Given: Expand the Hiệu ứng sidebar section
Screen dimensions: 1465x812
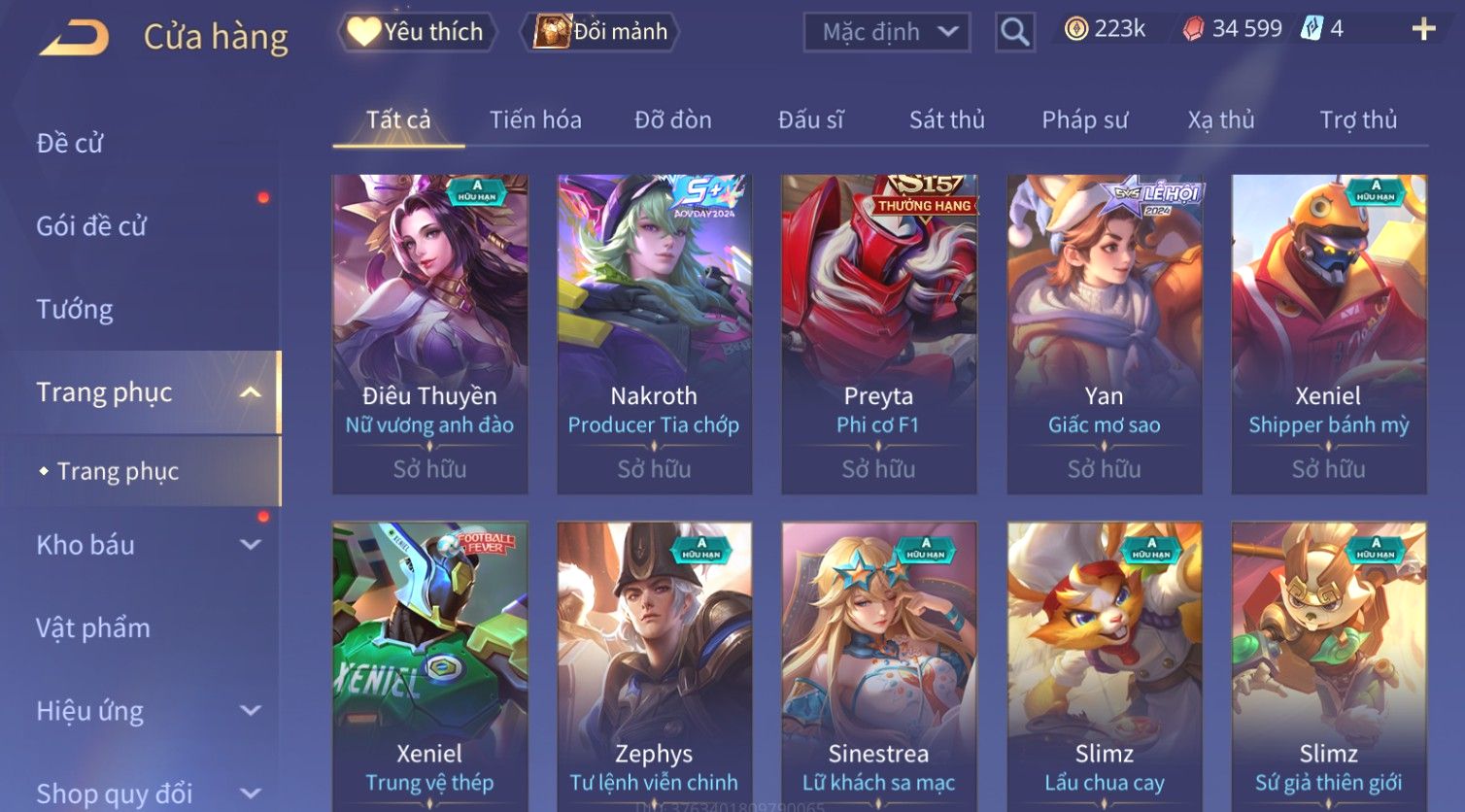Looking at the screenshot, I should [251, 711].
